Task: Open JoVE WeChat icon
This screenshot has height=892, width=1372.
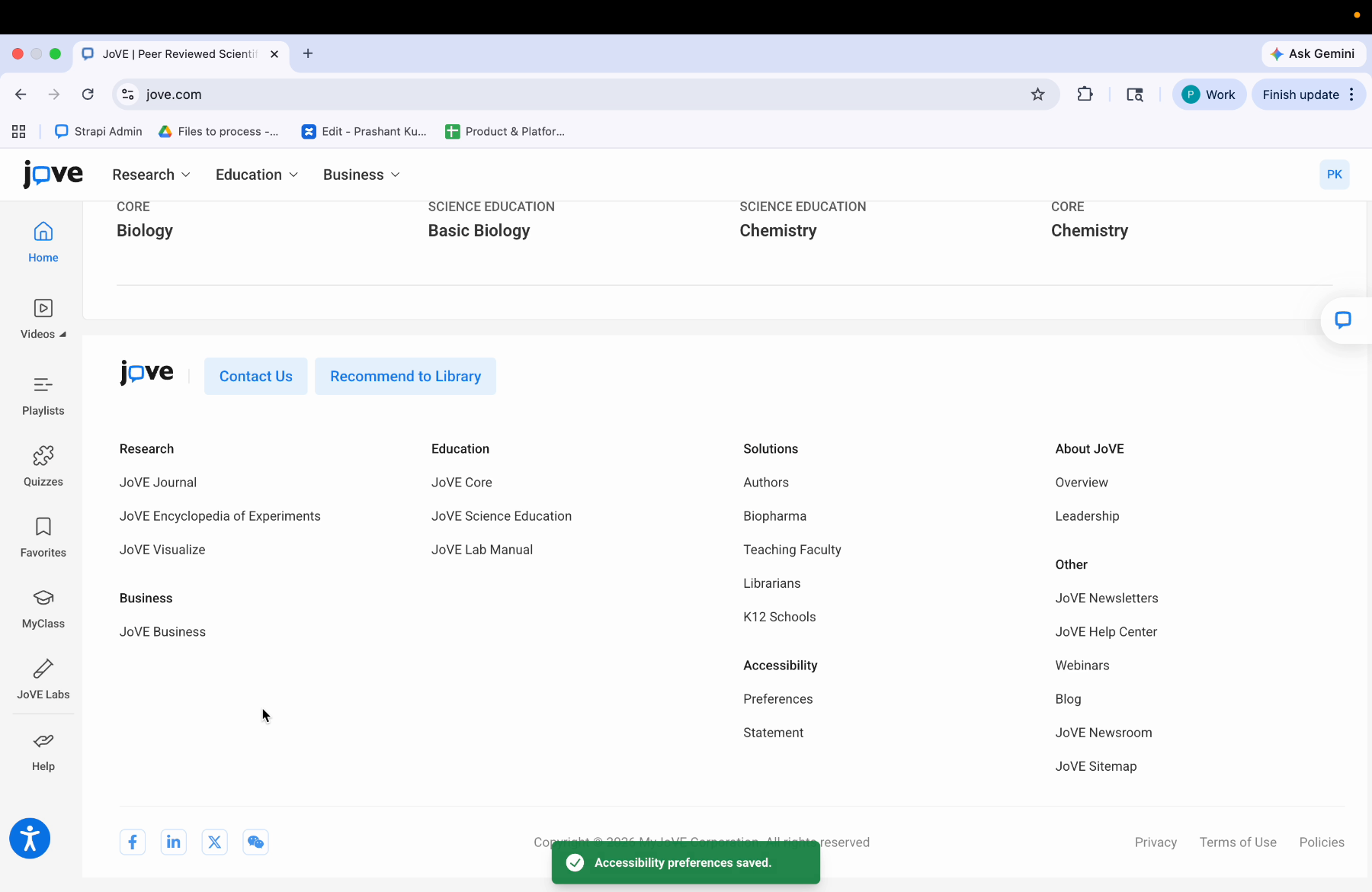Action: click(256, 842)
